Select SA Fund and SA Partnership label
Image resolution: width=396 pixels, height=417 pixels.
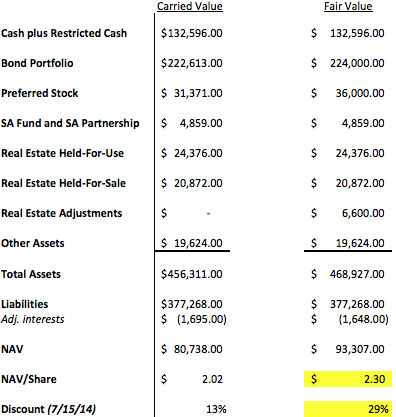click(x=70, y=123)
